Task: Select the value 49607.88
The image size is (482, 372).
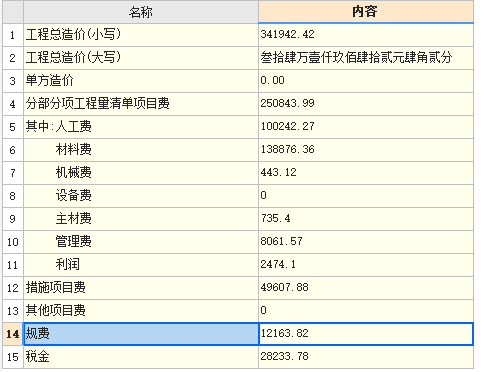Action: point(366,288)
